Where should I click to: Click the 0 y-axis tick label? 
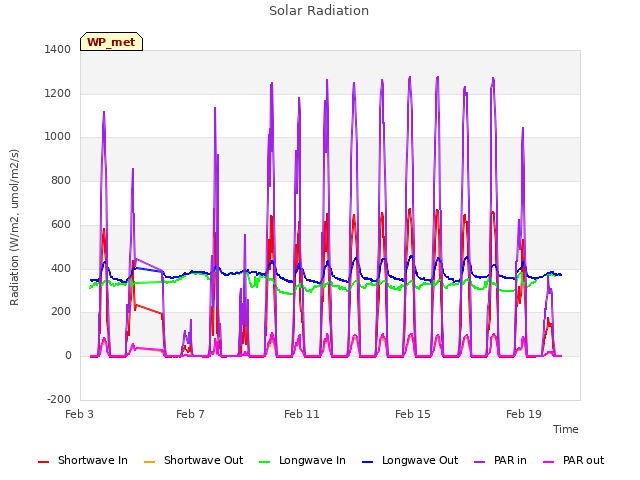tap(68, 356)
